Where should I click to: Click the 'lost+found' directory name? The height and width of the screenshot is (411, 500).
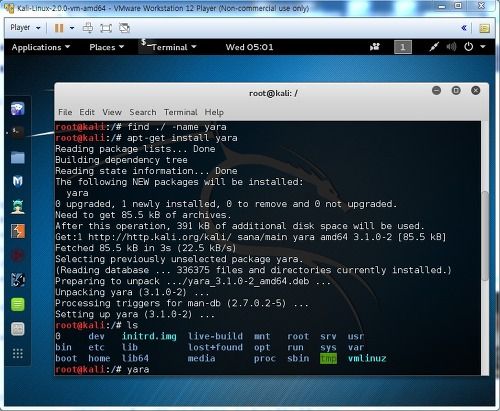point(215,347)
